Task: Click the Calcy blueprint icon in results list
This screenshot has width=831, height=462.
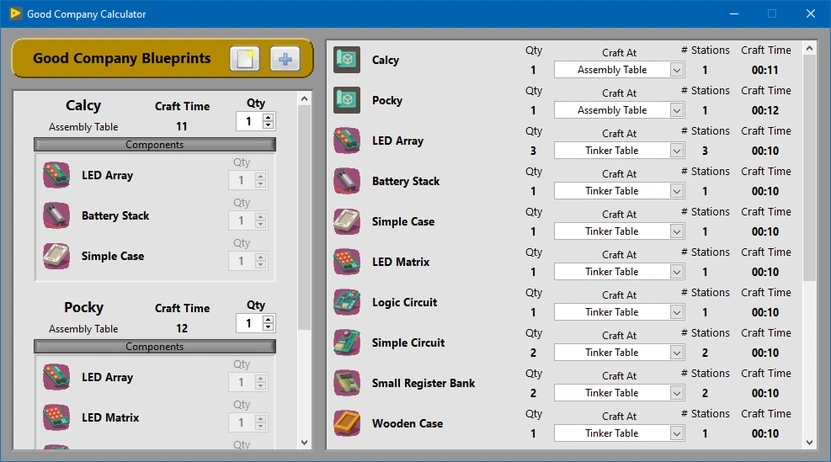Action: 347,59
